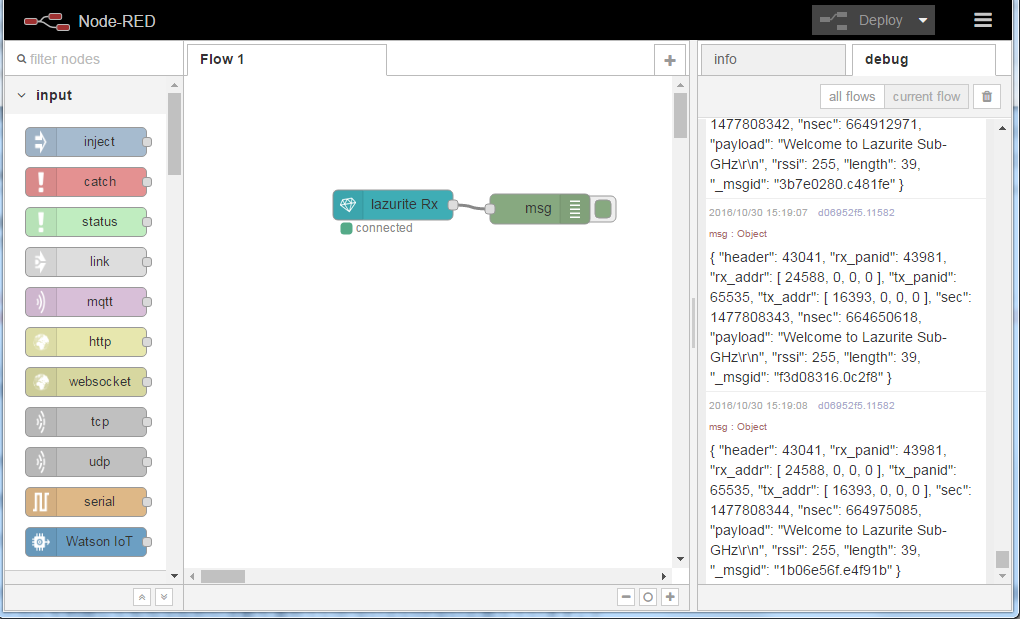Click the debug panel scrollbar thumb
Viewport: 1021px width, 619px height.
click(x=1002, y=559)
